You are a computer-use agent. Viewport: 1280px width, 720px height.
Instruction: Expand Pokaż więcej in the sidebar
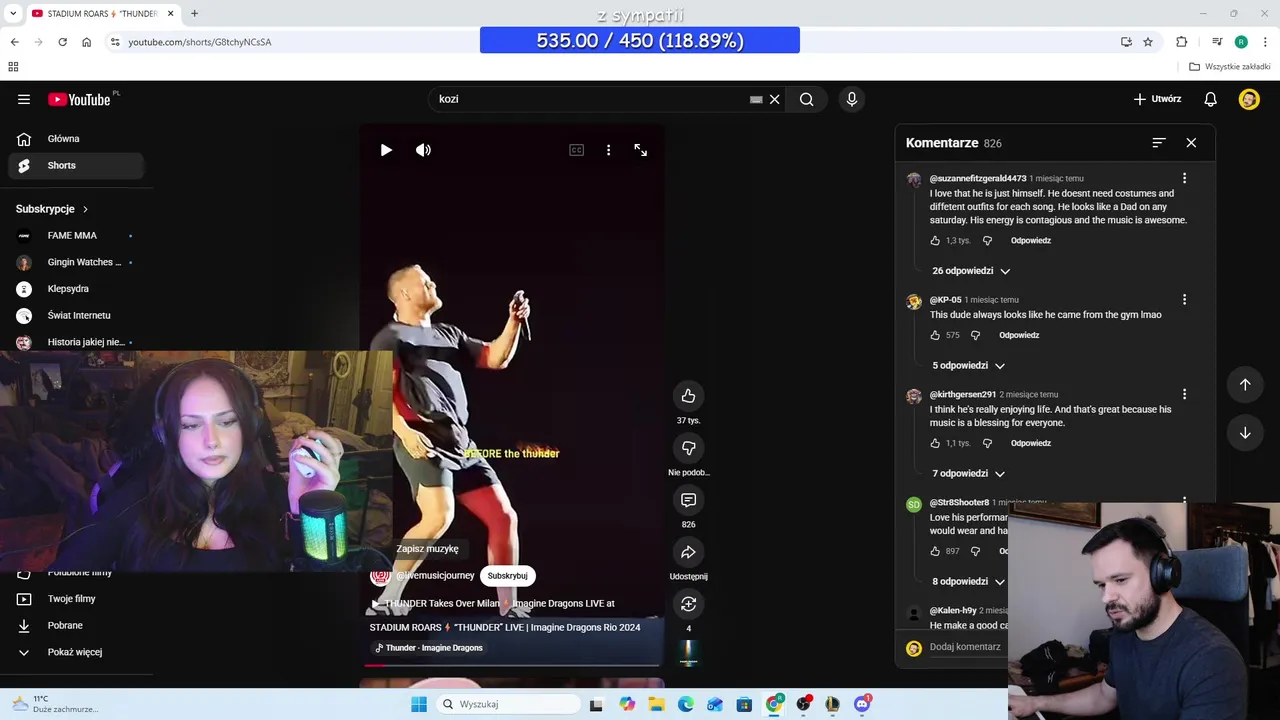[x=76, y=653]
